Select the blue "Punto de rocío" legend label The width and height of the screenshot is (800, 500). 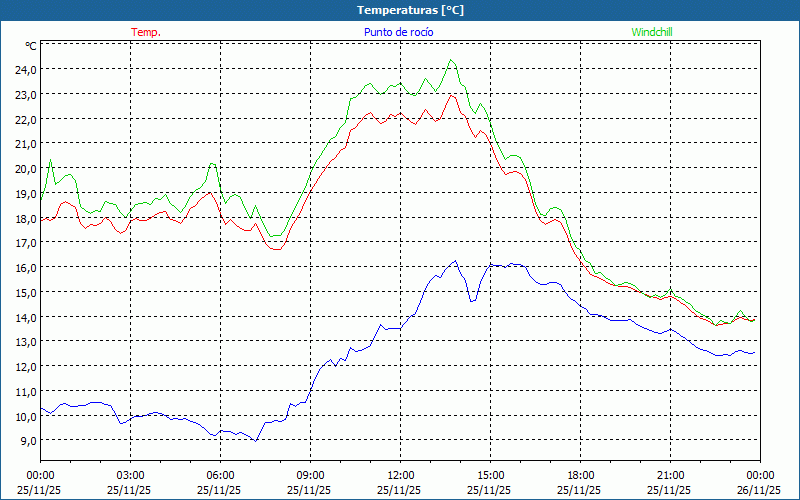click(398, 32)
